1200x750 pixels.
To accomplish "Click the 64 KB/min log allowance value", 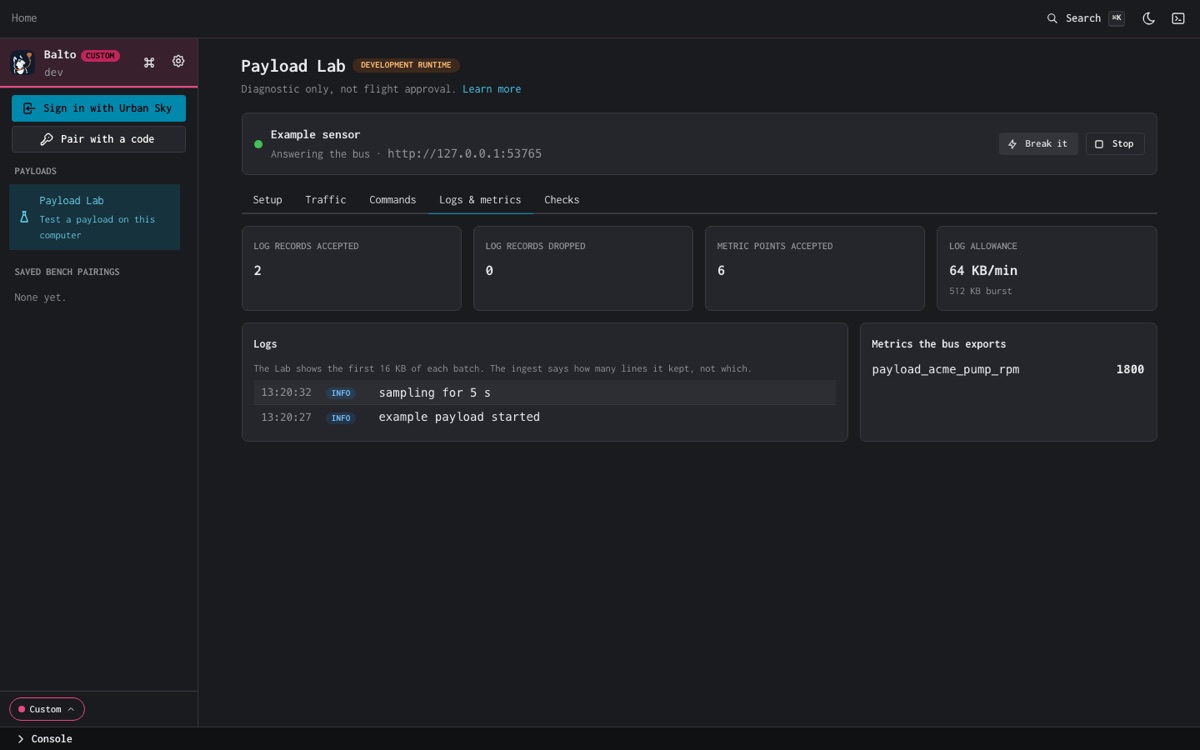I will pos(983,270).
